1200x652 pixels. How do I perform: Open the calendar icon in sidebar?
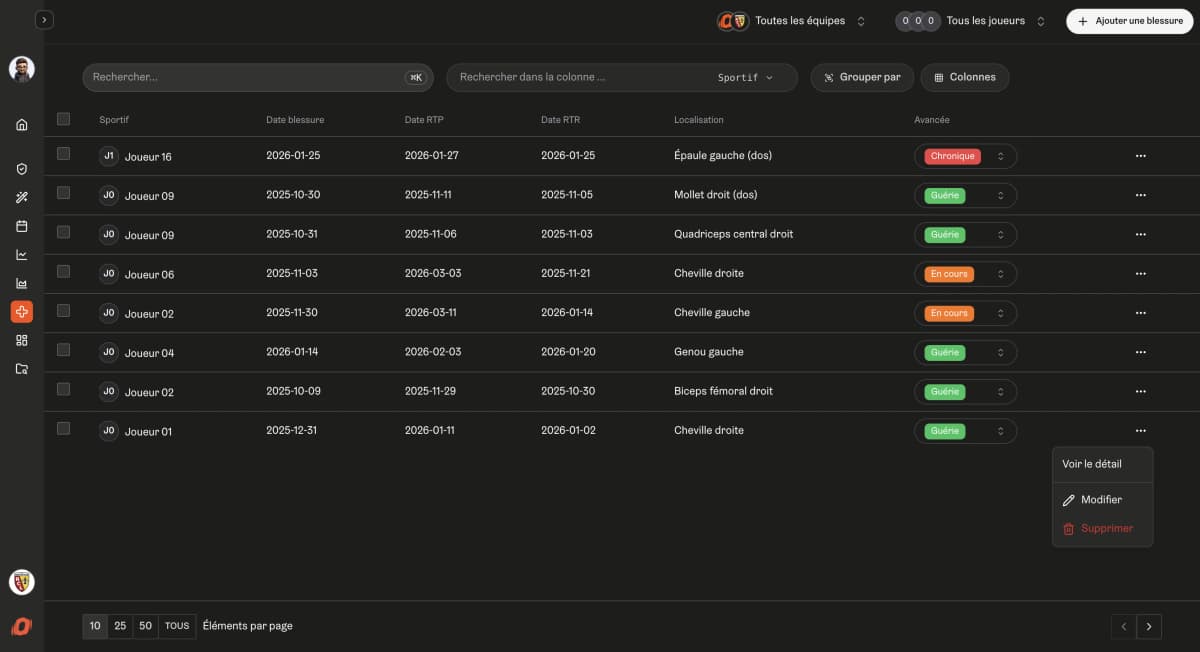pyautogui.click(x=22, y=226)
